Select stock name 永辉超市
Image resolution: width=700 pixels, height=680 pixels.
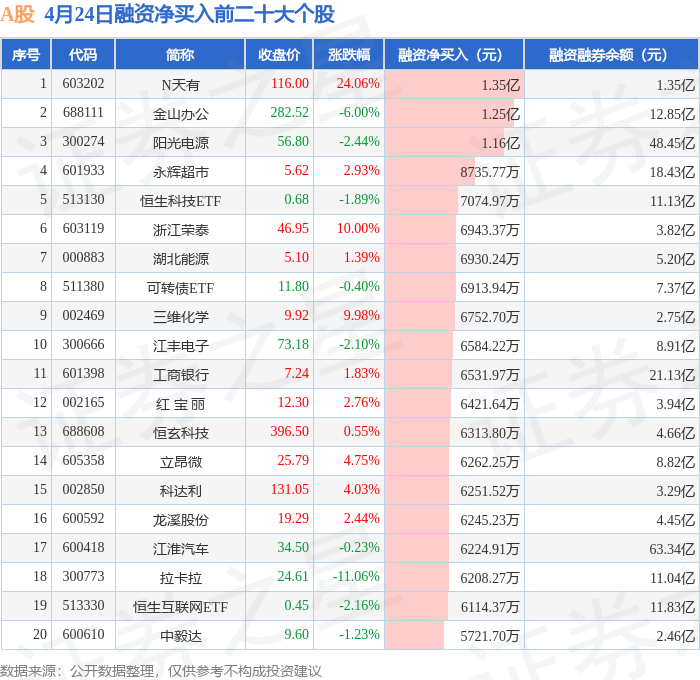tap(180, 172)
